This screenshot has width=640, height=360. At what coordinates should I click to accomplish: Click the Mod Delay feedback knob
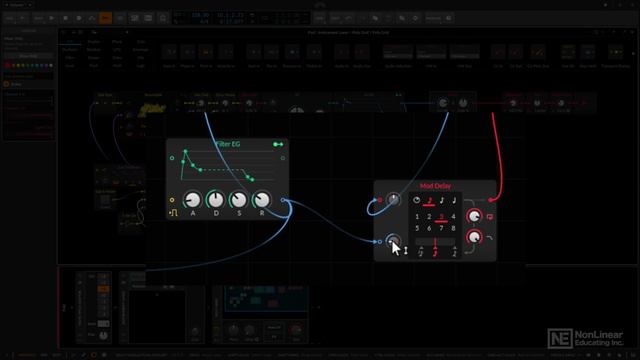(x=474, y=216)
